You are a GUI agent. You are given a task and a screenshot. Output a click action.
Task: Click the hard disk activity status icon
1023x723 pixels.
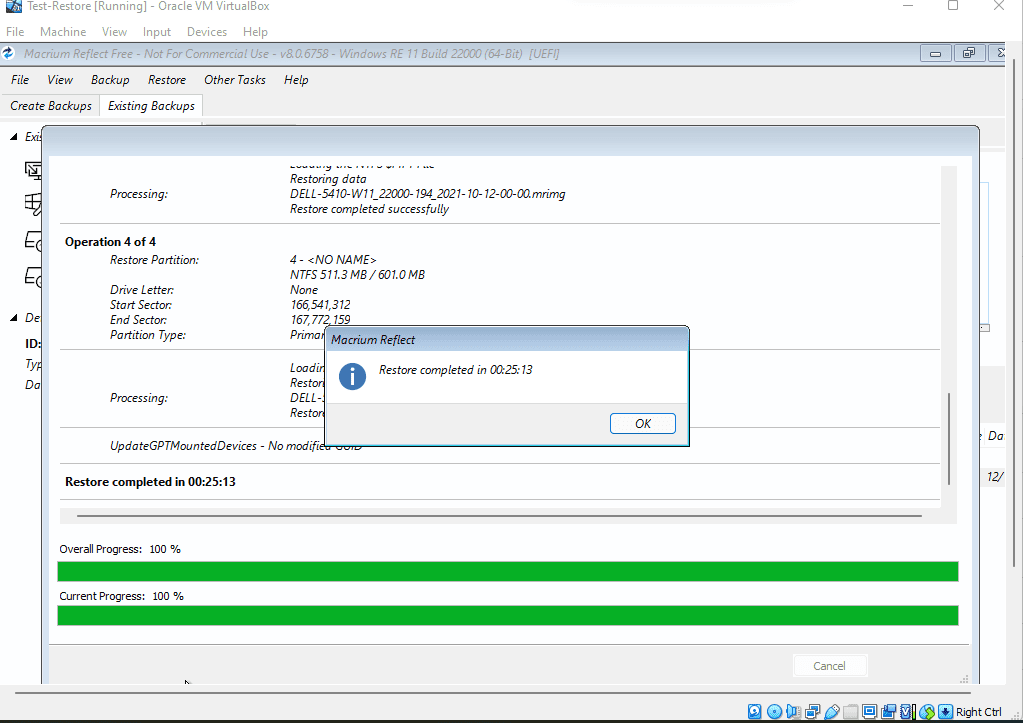(754, 712)
